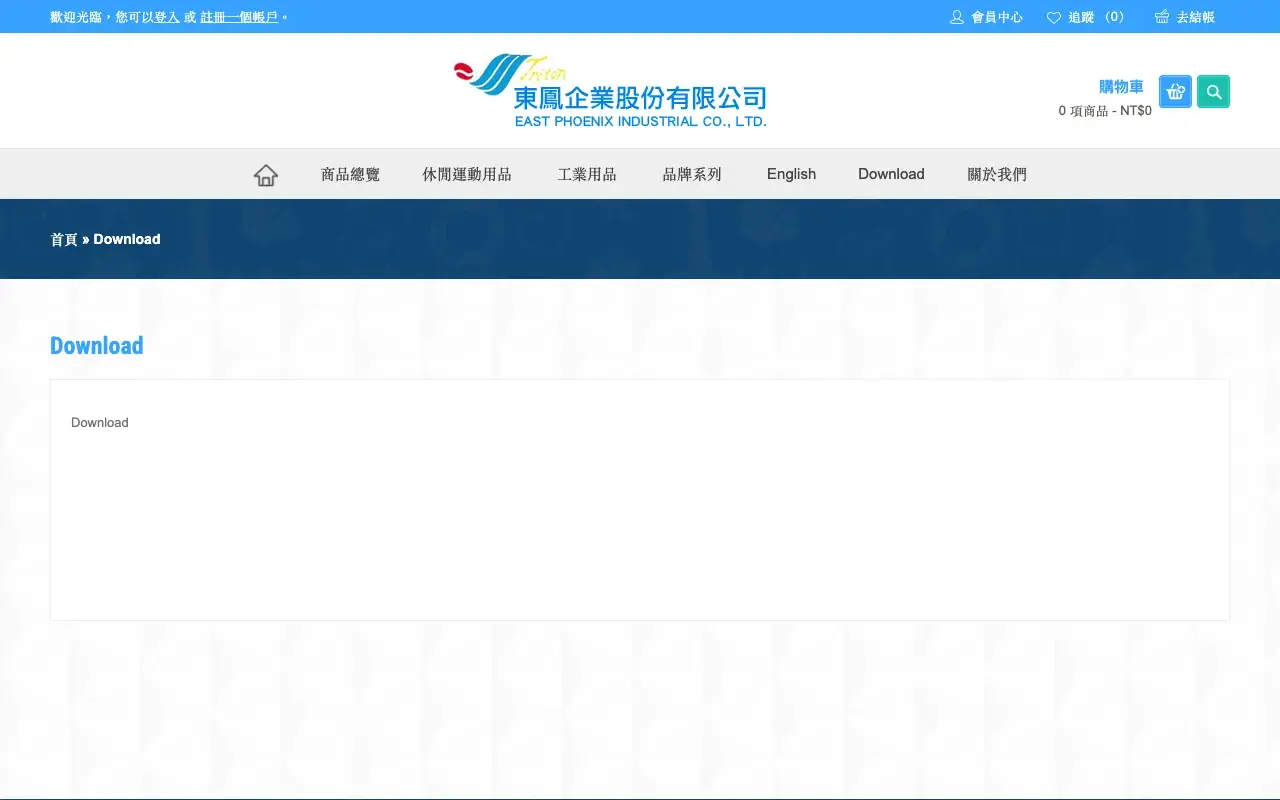Open 會員中心 member center link
The width and height of the screenshot is (1280, 800).
(997, 17)
